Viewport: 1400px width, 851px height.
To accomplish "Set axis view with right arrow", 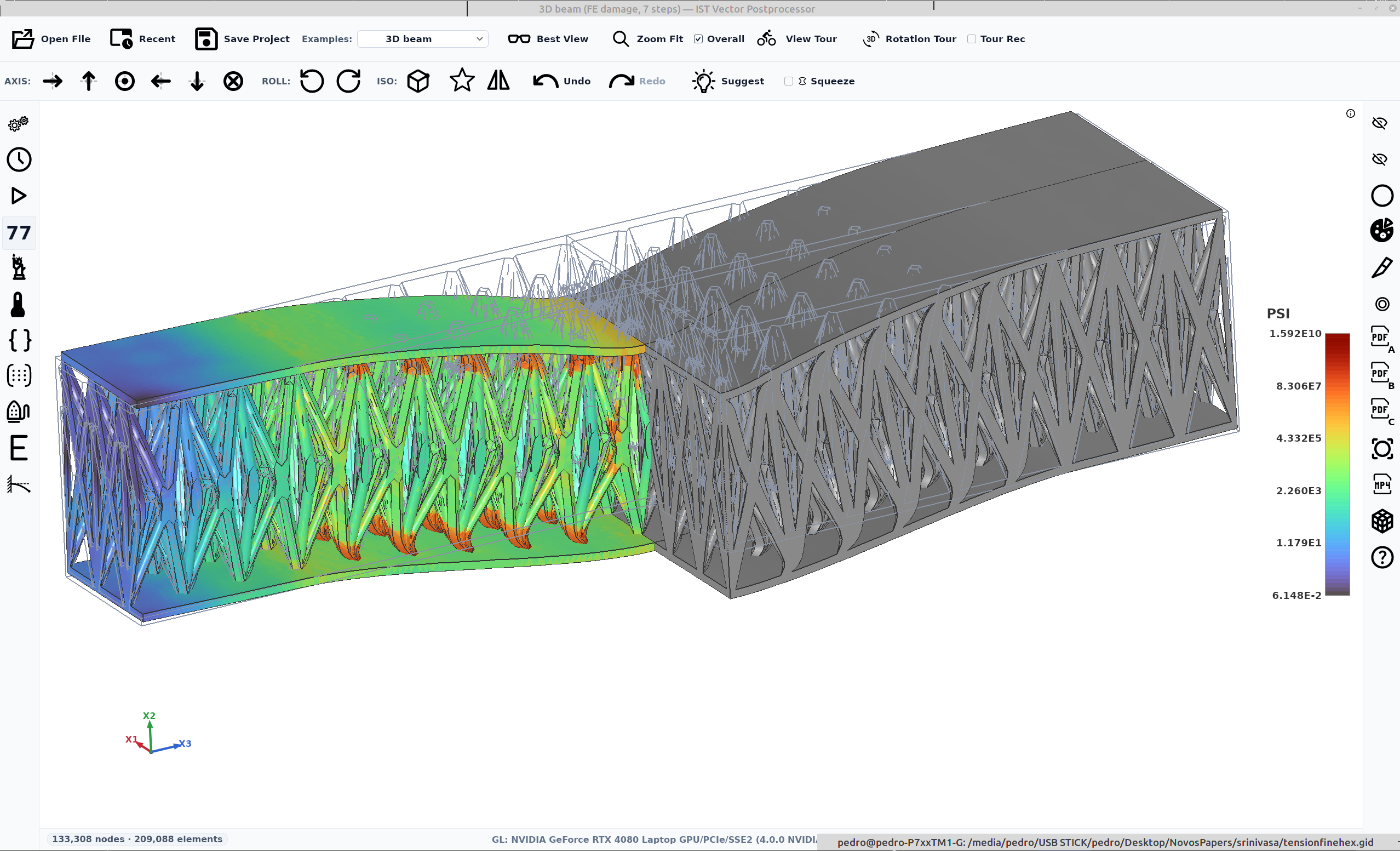I will coord(53,81).
